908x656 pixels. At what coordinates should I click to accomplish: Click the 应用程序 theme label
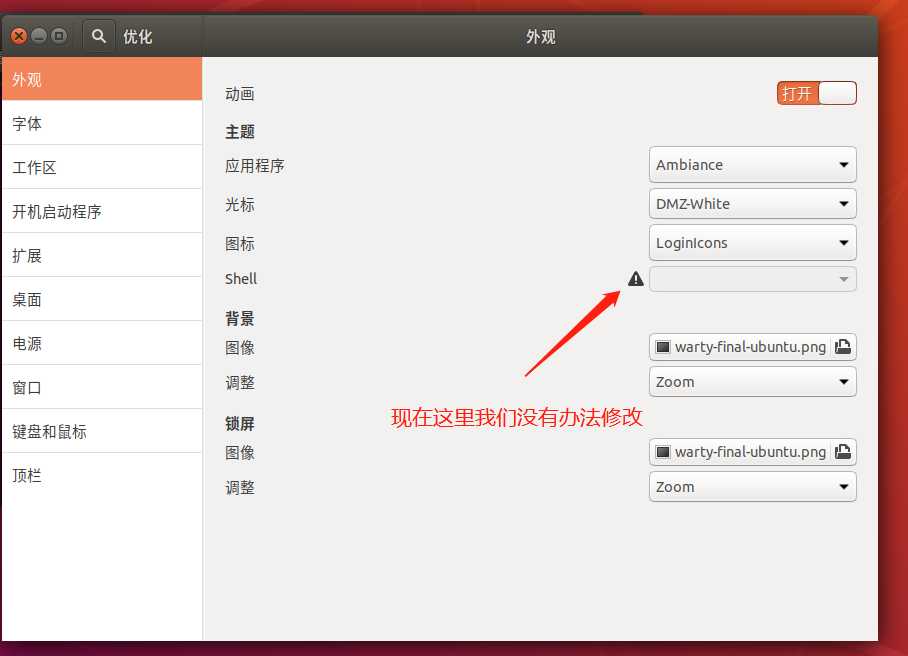[x=255, y=166]
